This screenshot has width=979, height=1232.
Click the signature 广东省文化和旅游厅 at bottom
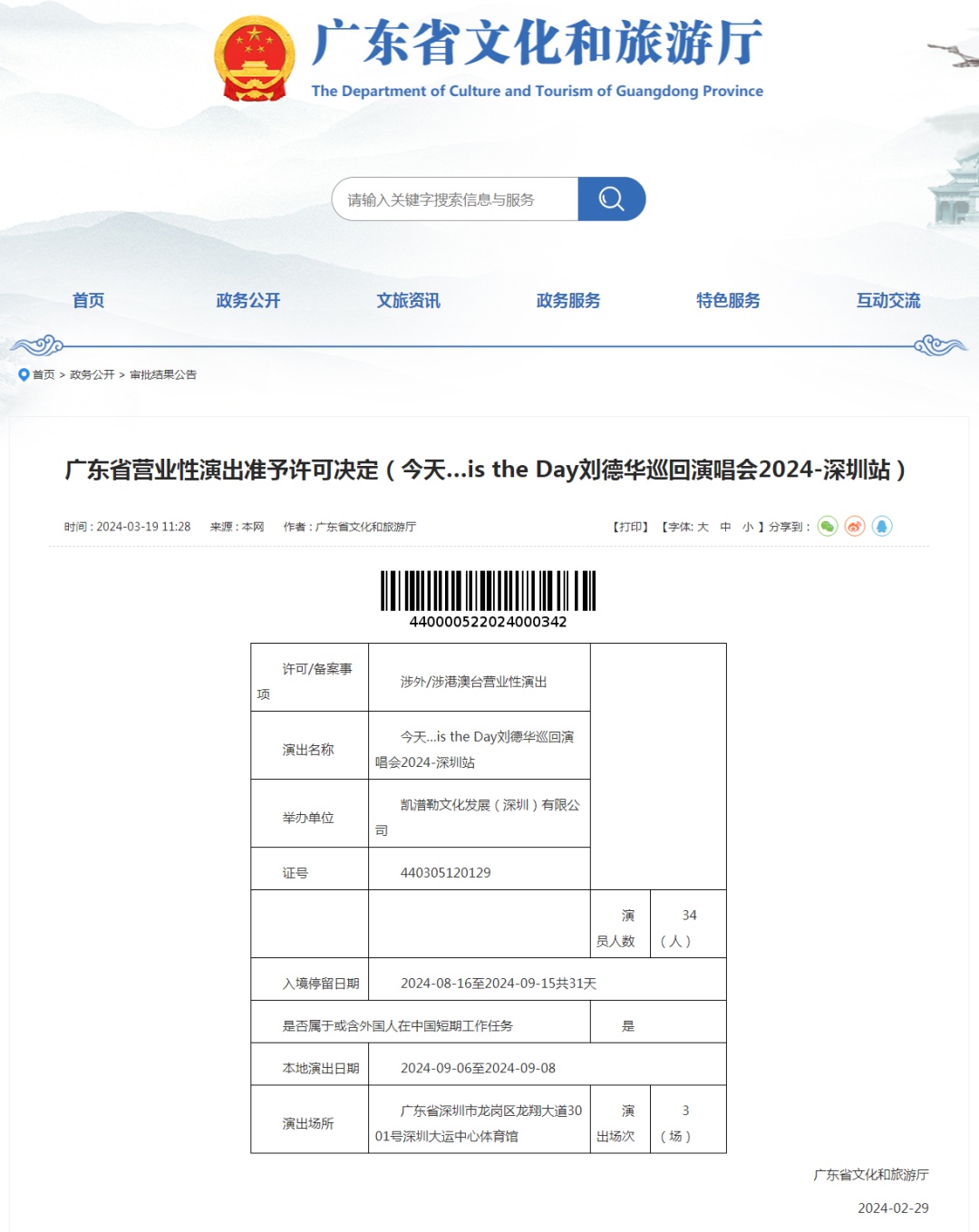coord(871,1175)
